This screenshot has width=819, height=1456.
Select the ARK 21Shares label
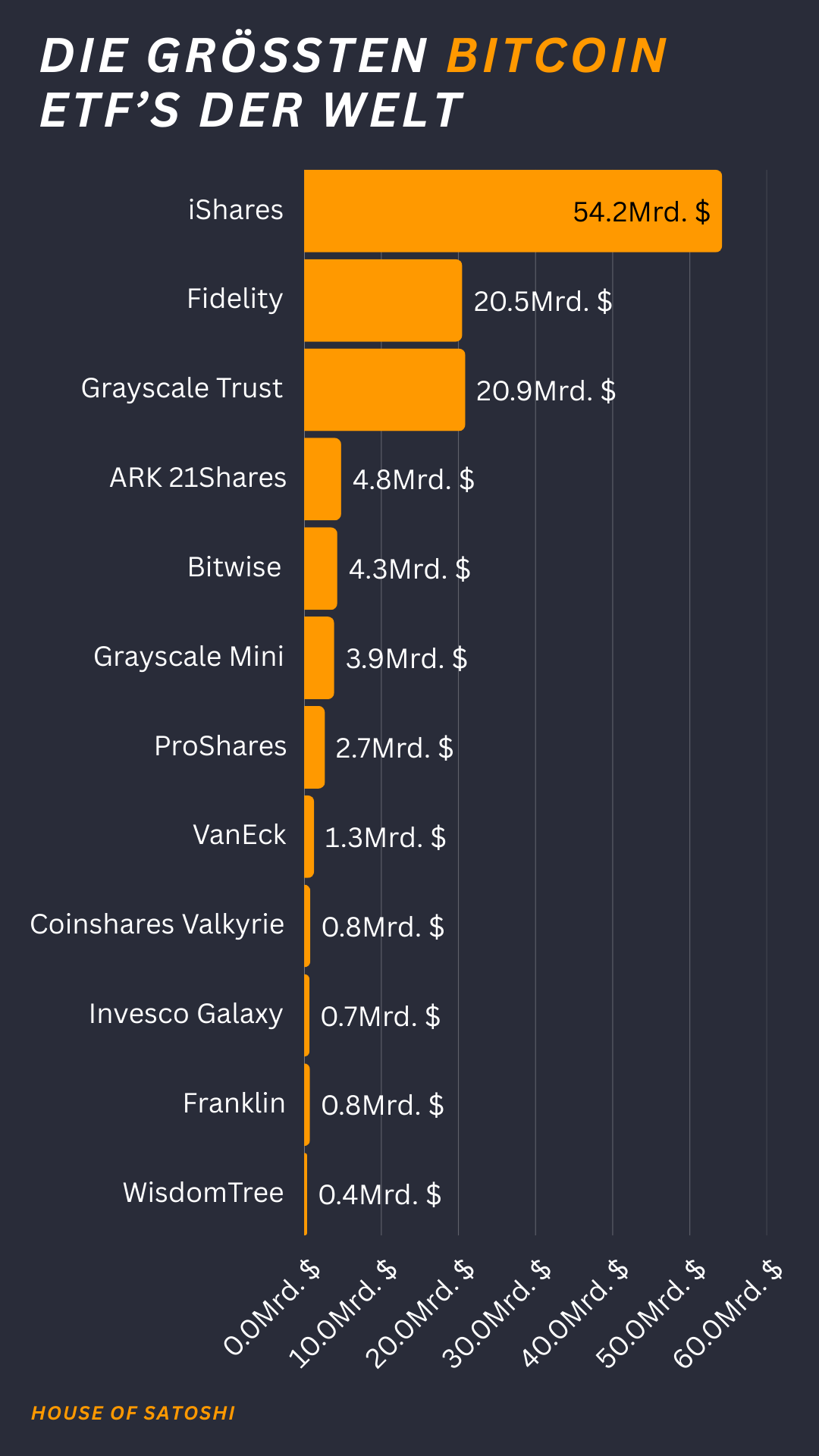coord(198,478)
